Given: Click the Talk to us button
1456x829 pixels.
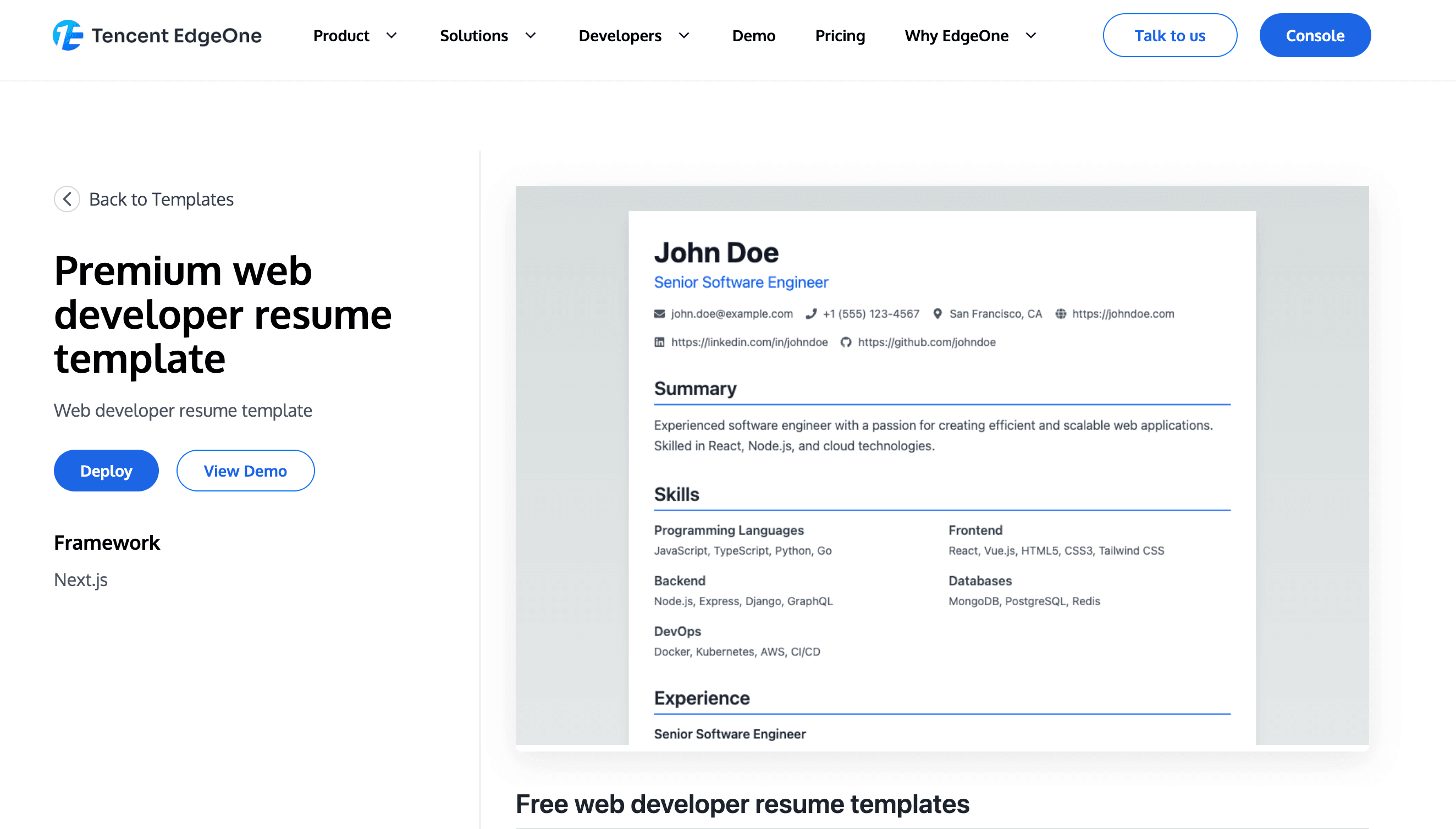Looking at the screenshot, I should (1170, 35).
